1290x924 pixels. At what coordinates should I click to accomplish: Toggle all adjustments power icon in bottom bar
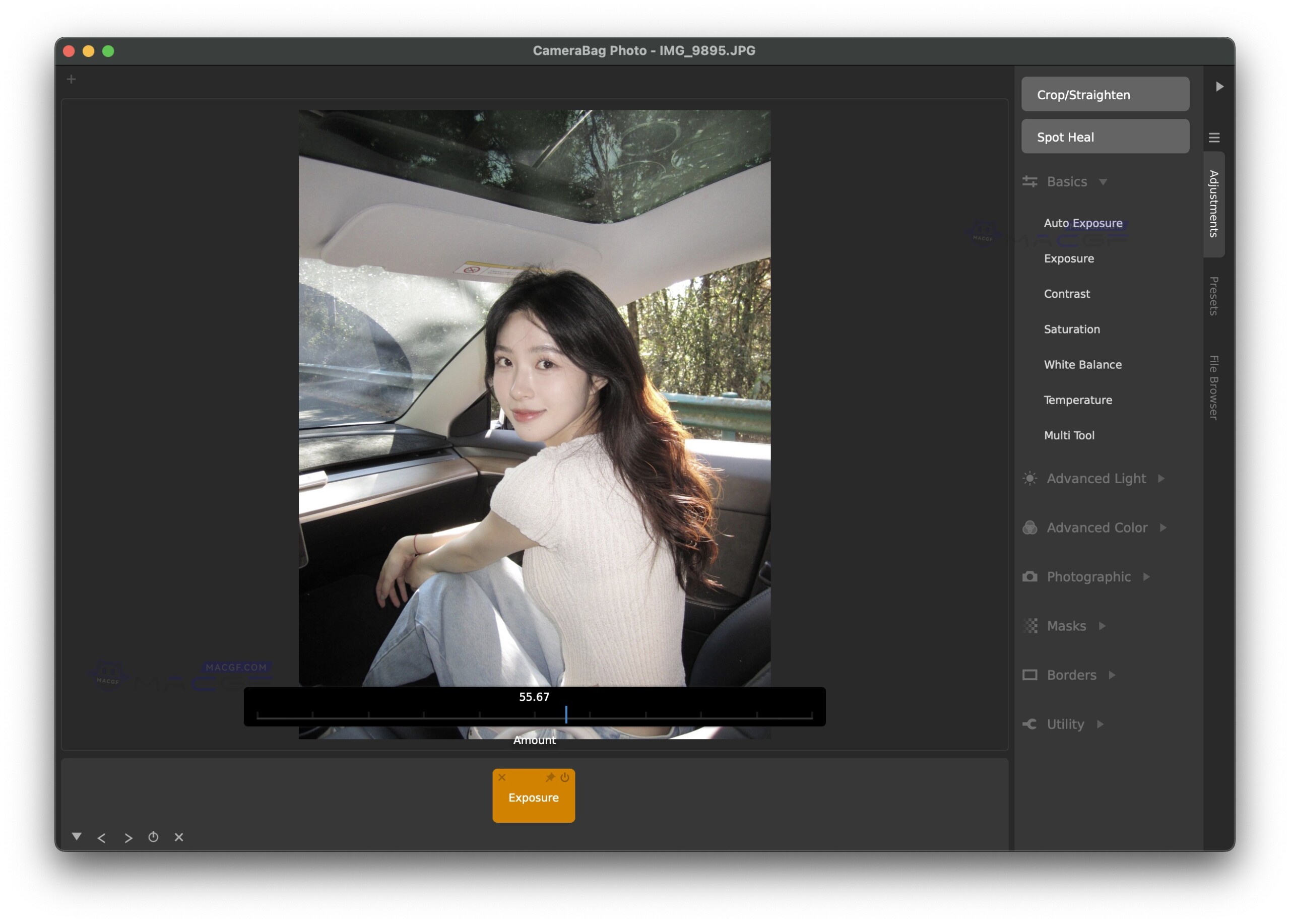point(153,836)
